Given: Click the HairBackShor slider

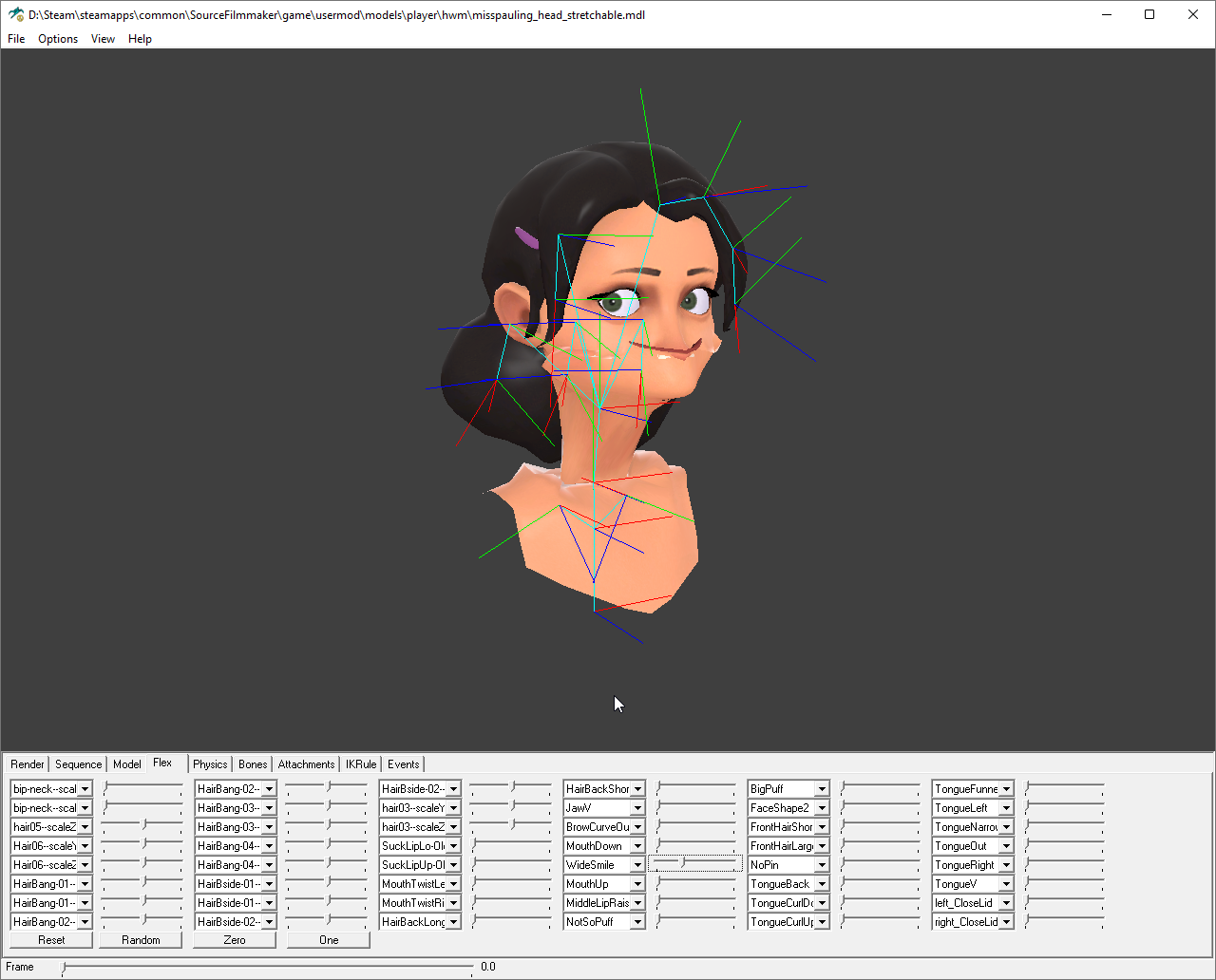Looking at the screenshot, I should click(695, 788).
